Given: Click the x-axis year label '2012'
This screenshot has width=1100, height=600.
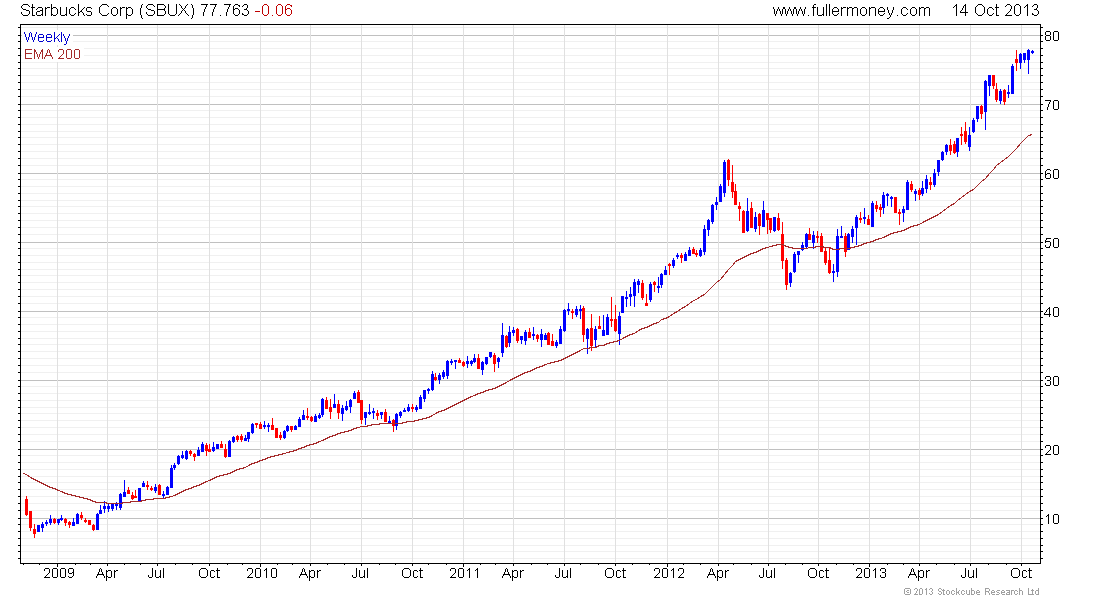Looking at the screenshot, I should 669,573.
